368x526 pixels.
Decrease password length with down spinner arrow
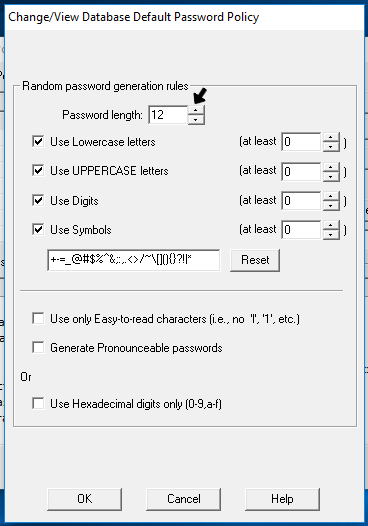click(x=196, y=119)
